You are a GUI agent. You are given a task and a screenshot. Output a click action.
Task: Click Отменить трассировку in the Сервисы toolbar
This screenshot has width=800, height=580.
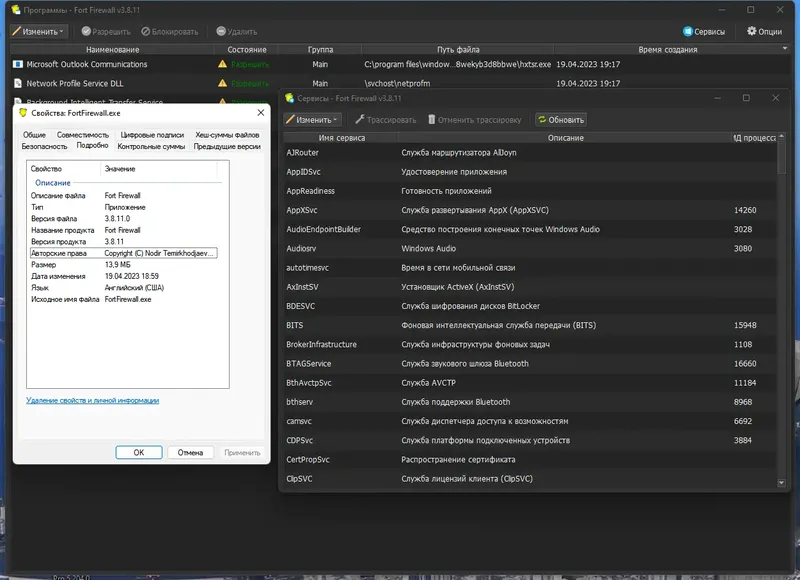pos(474,120)
